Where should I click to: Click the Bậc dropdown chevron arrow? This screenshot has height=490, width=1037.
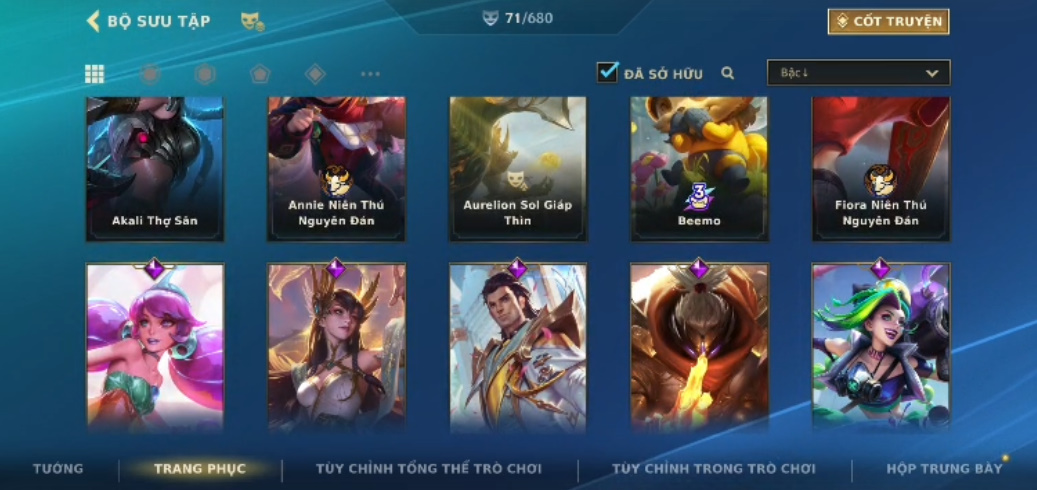[932, 73]
